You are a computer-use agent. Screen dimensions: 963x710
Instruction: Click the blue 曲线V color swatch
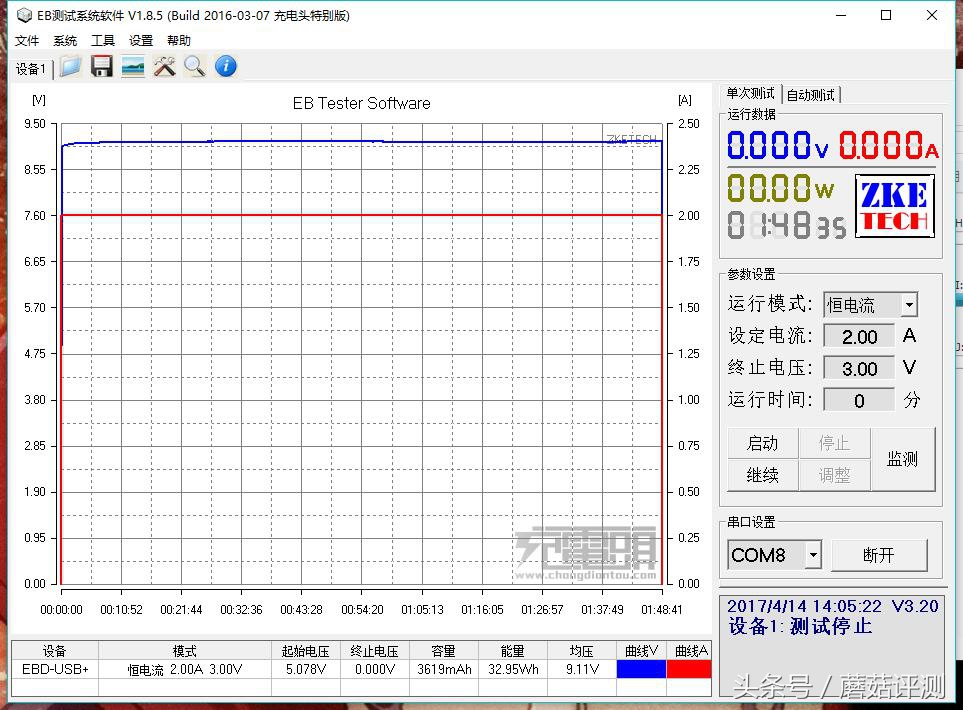(641, 668)
